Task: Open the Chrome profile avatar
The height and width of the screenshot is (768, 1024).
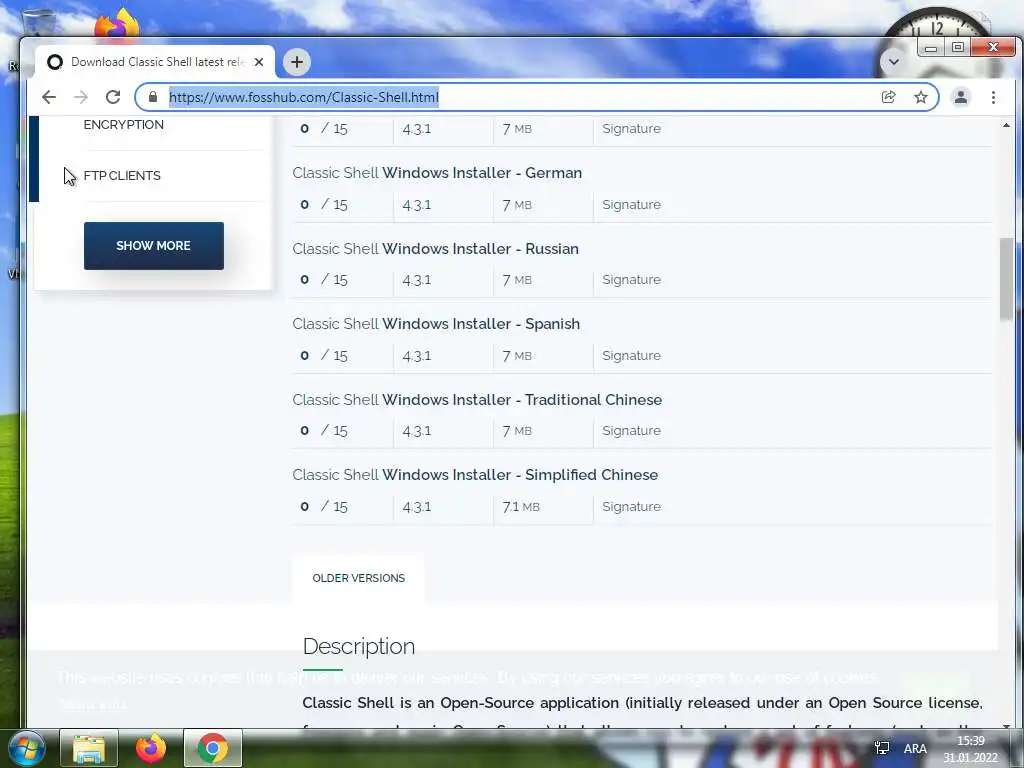Action: (961, 97)
